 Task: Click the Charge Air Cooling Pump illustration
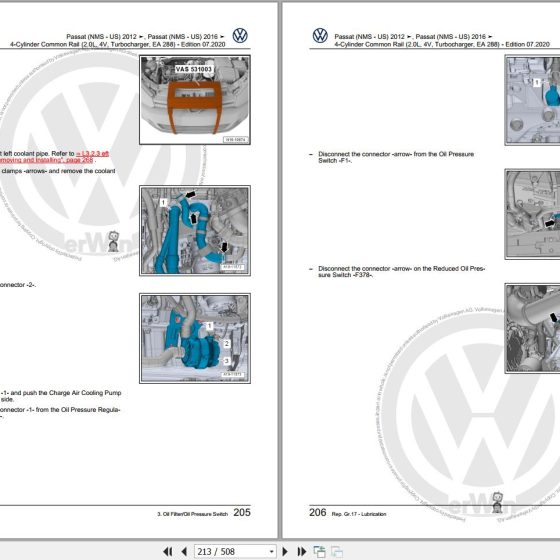click(x=195, y=339)
